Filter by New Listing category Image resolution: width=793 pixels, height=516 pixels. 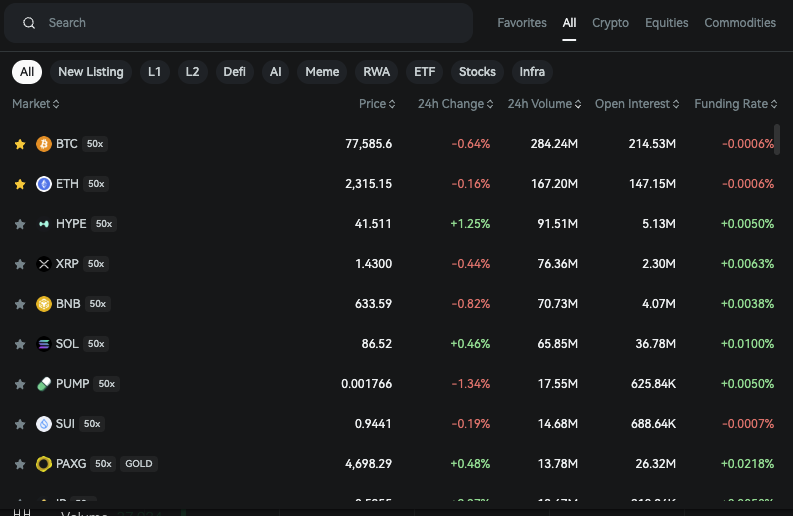click(91, 72)
